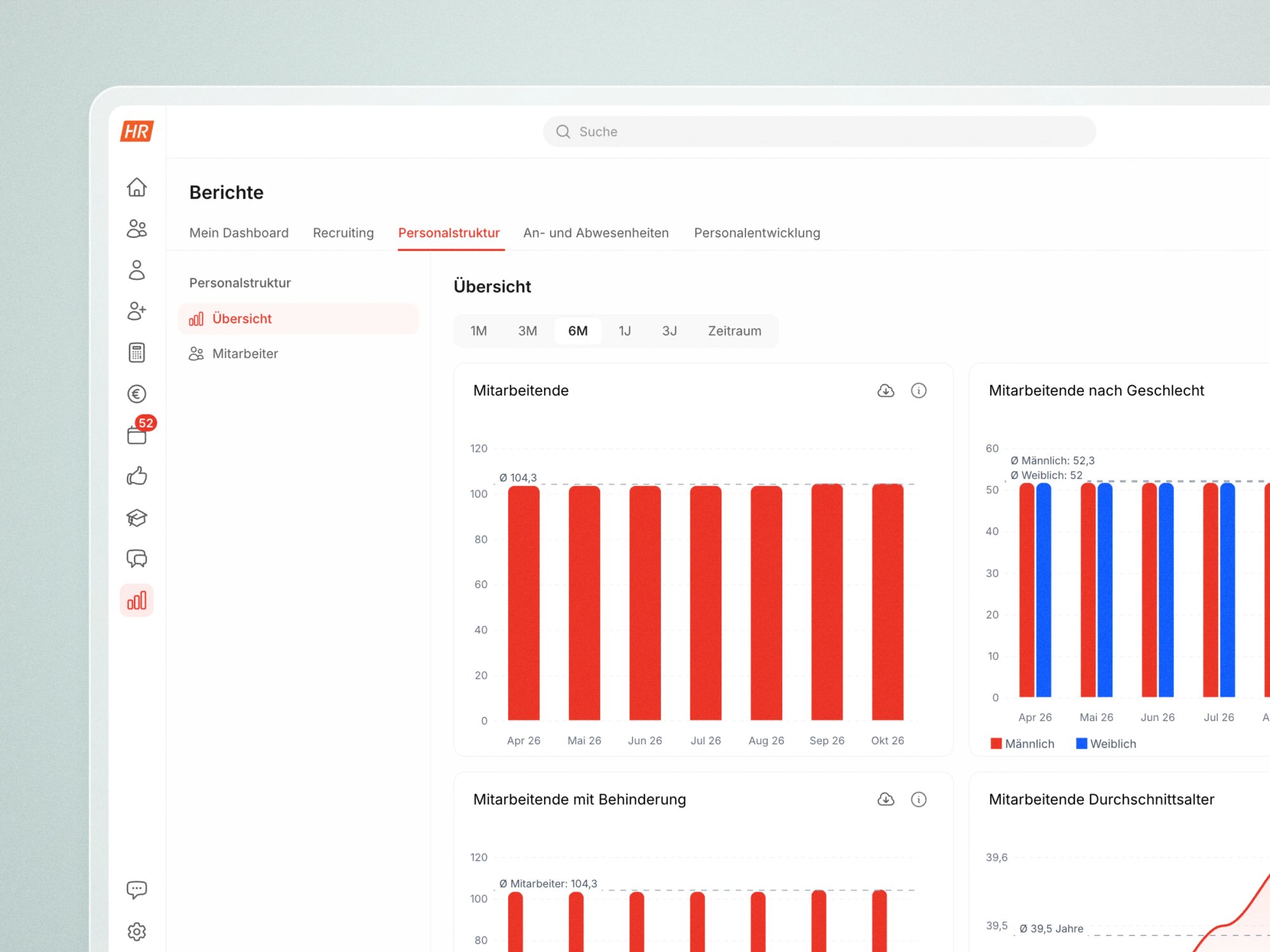Click the Ø Männlich: 52,3 label
The image size is (1270, 952).
point(1052,460)
